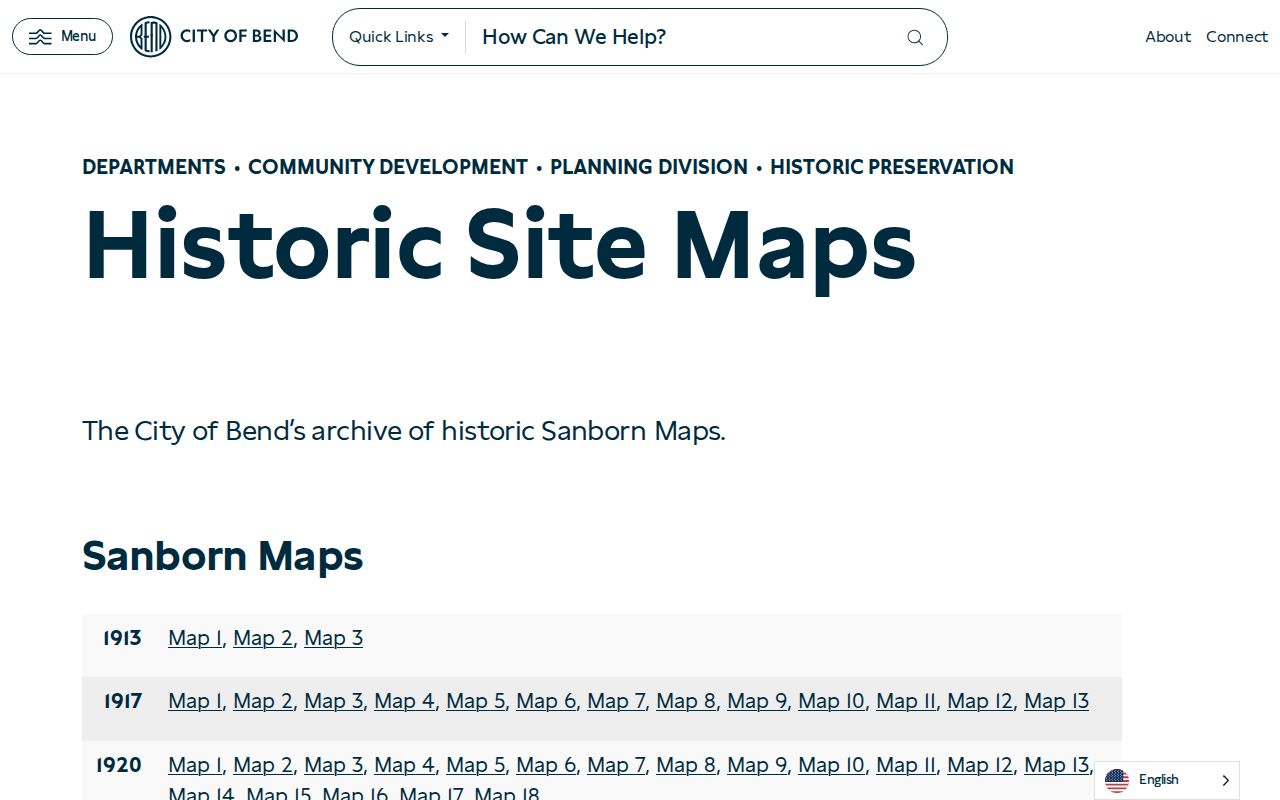Open 1917 Map 8

click(x=686, y=701)
